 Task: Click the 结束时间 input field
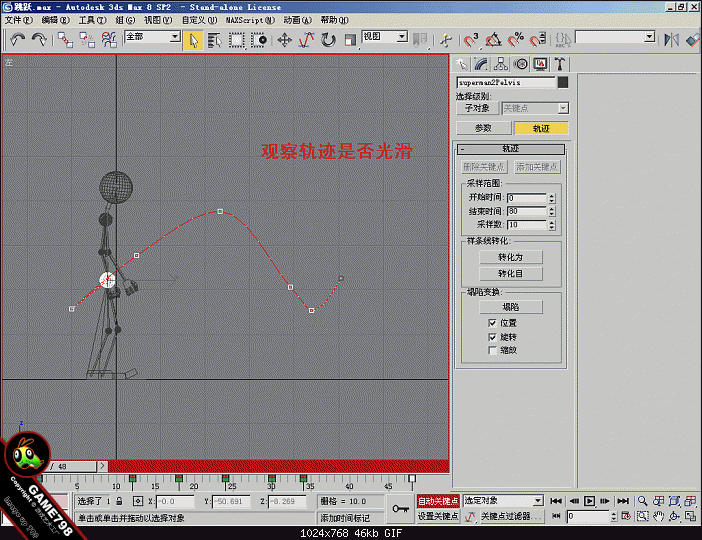[x=527, y=211]
